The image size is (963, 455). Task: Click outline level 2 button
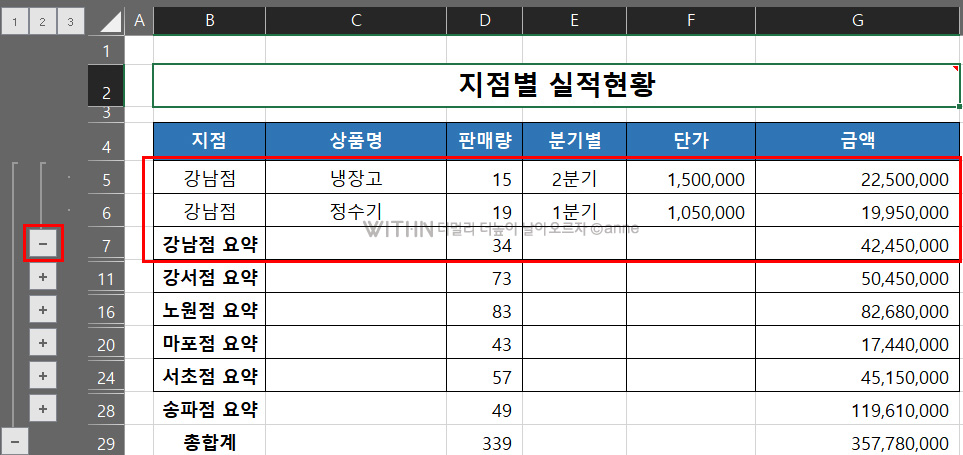pyautogui.click(x=42, y=22)
